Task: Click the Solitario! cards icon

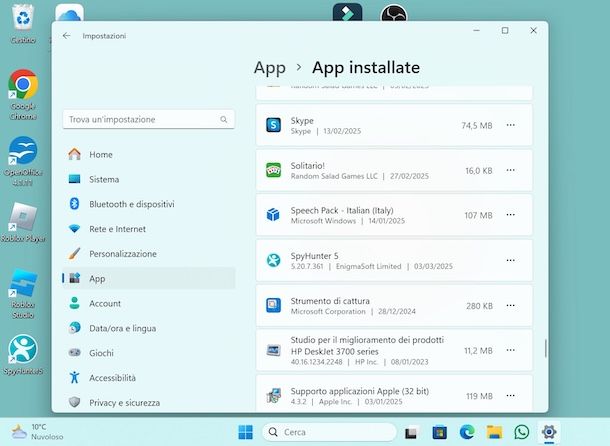Action: pyautogui.click(x=273, y=170)
